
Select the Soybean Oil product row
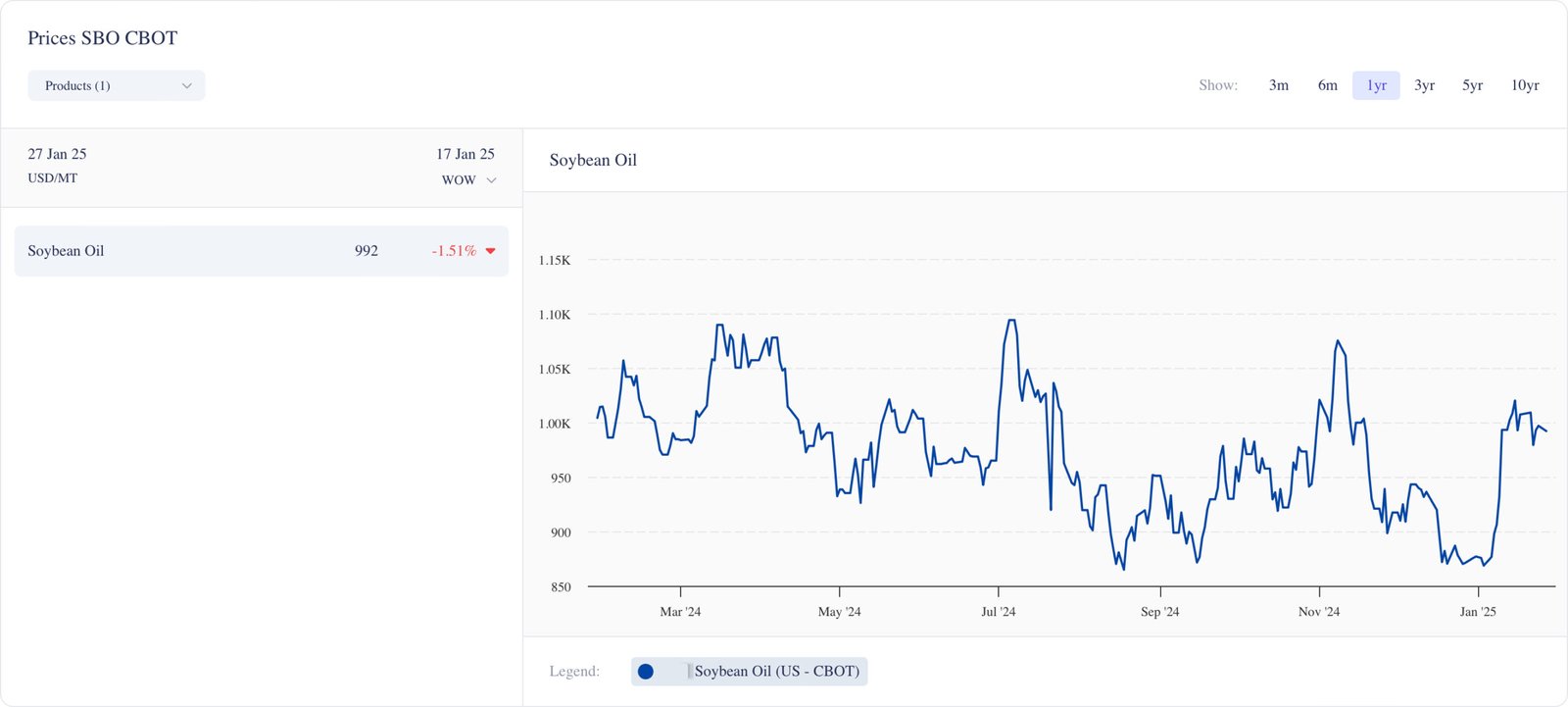(x=261, y=251)
